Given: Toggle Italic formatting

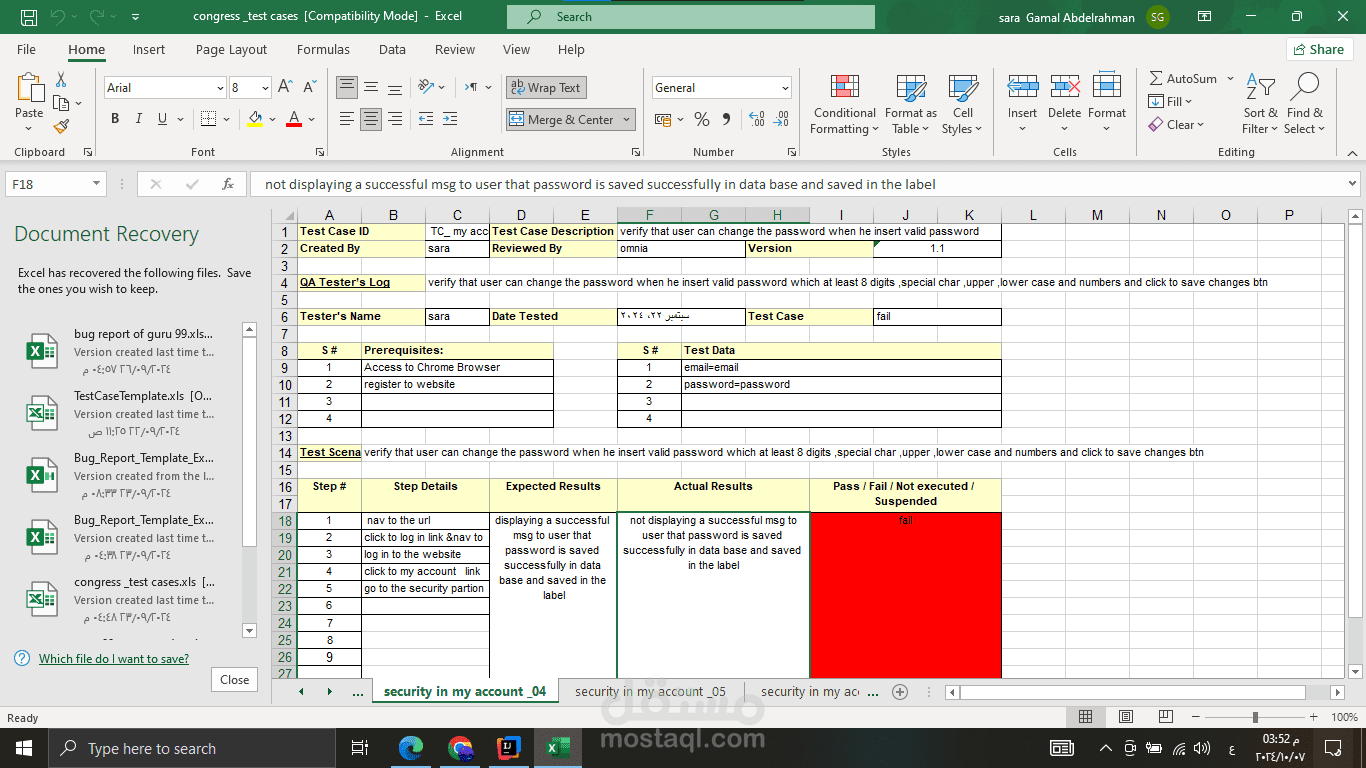Looking at the screenshot, I should (139, 119).
